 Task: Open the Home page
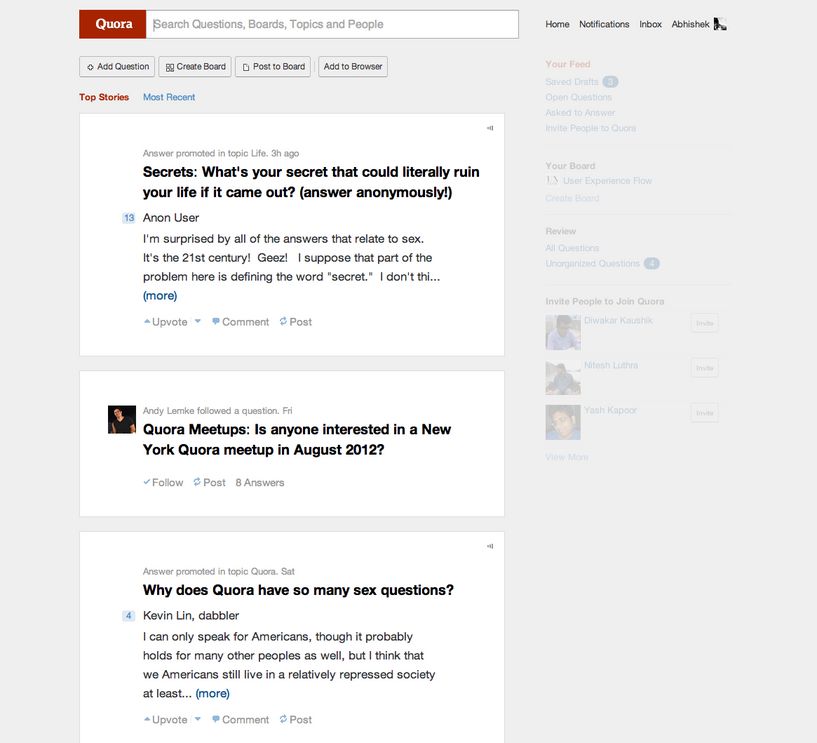[557, 24]
